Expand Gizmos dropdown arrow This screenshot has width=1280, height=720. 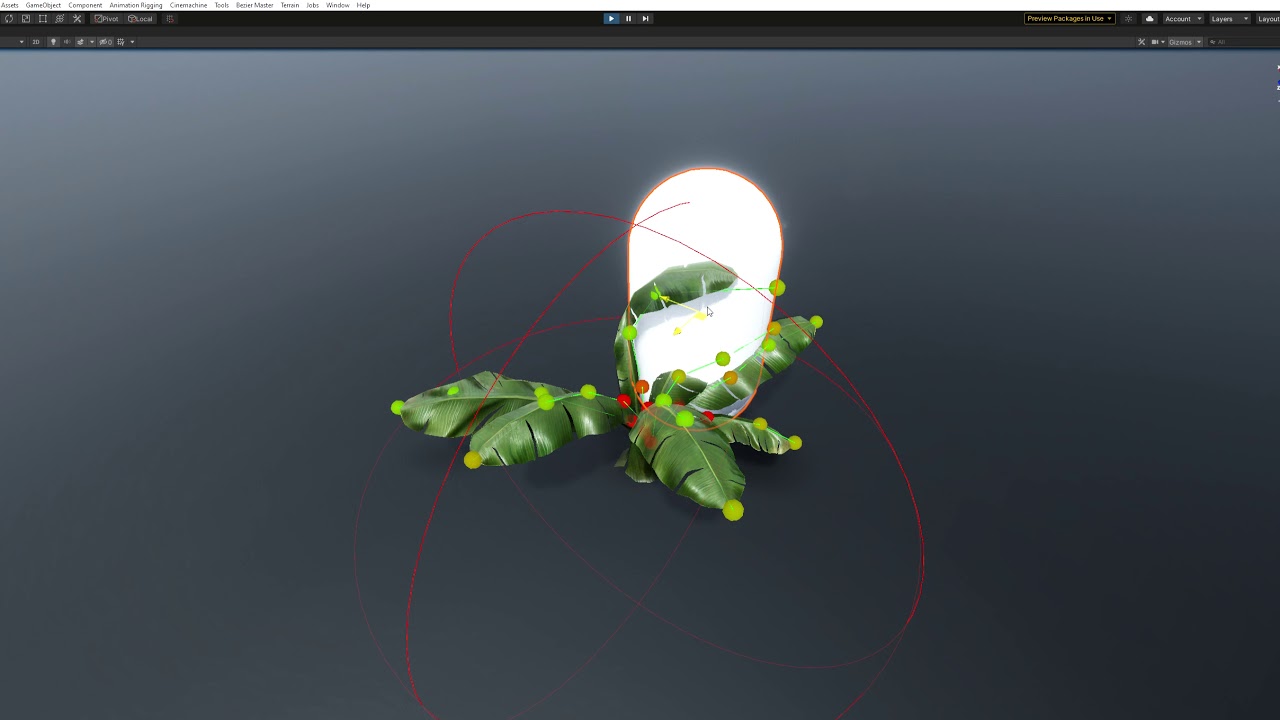pyautogui.click(x=1199, y=42)
